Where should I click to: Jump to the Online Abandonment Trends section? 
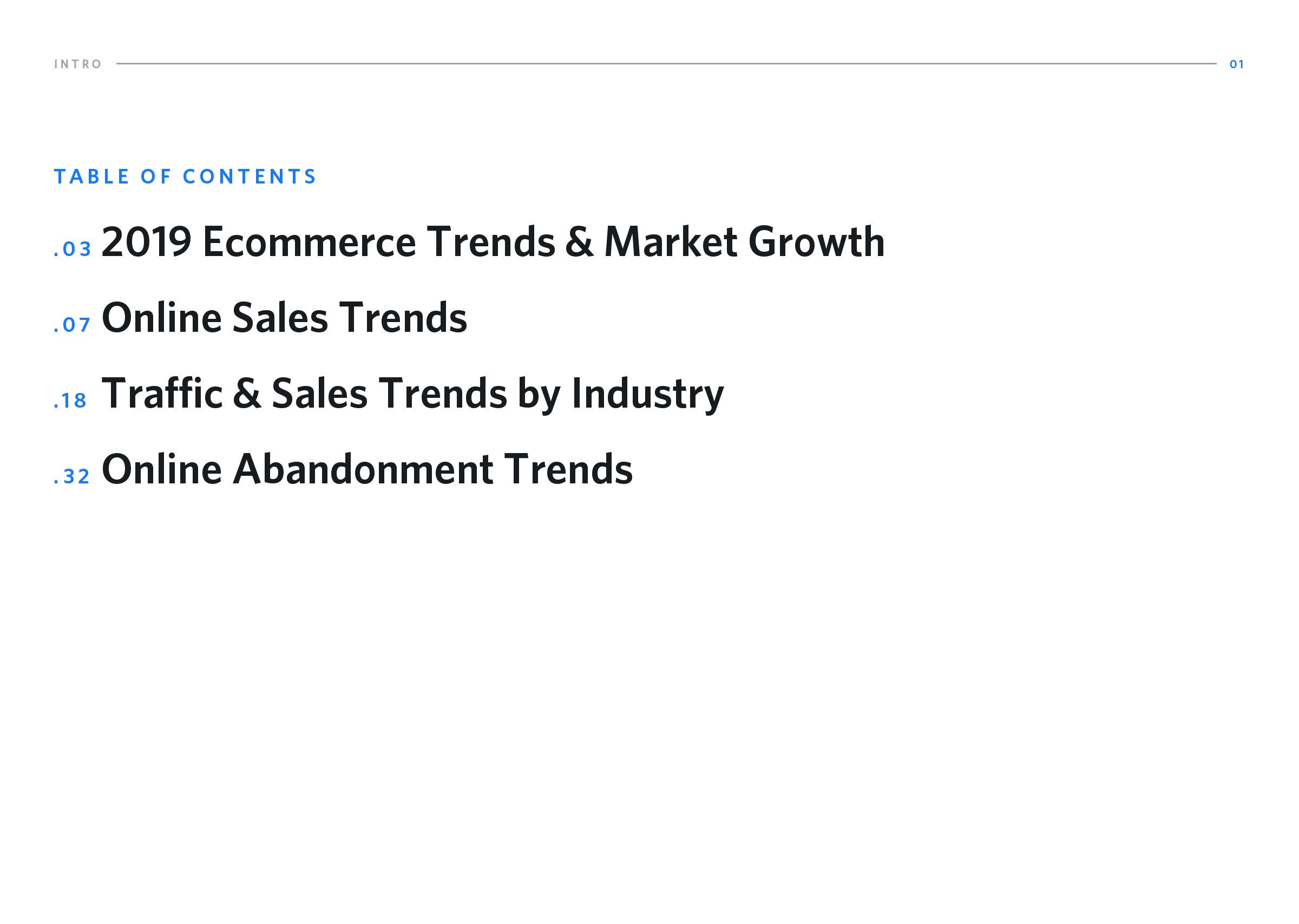367,469
